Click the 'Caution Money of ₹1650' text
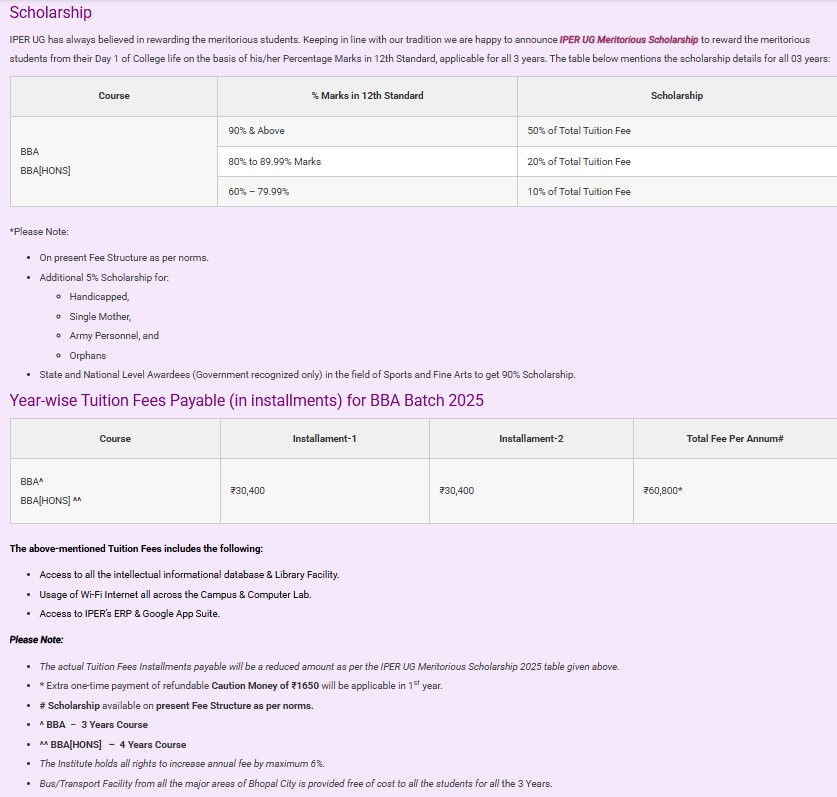 tap(269, 686)
